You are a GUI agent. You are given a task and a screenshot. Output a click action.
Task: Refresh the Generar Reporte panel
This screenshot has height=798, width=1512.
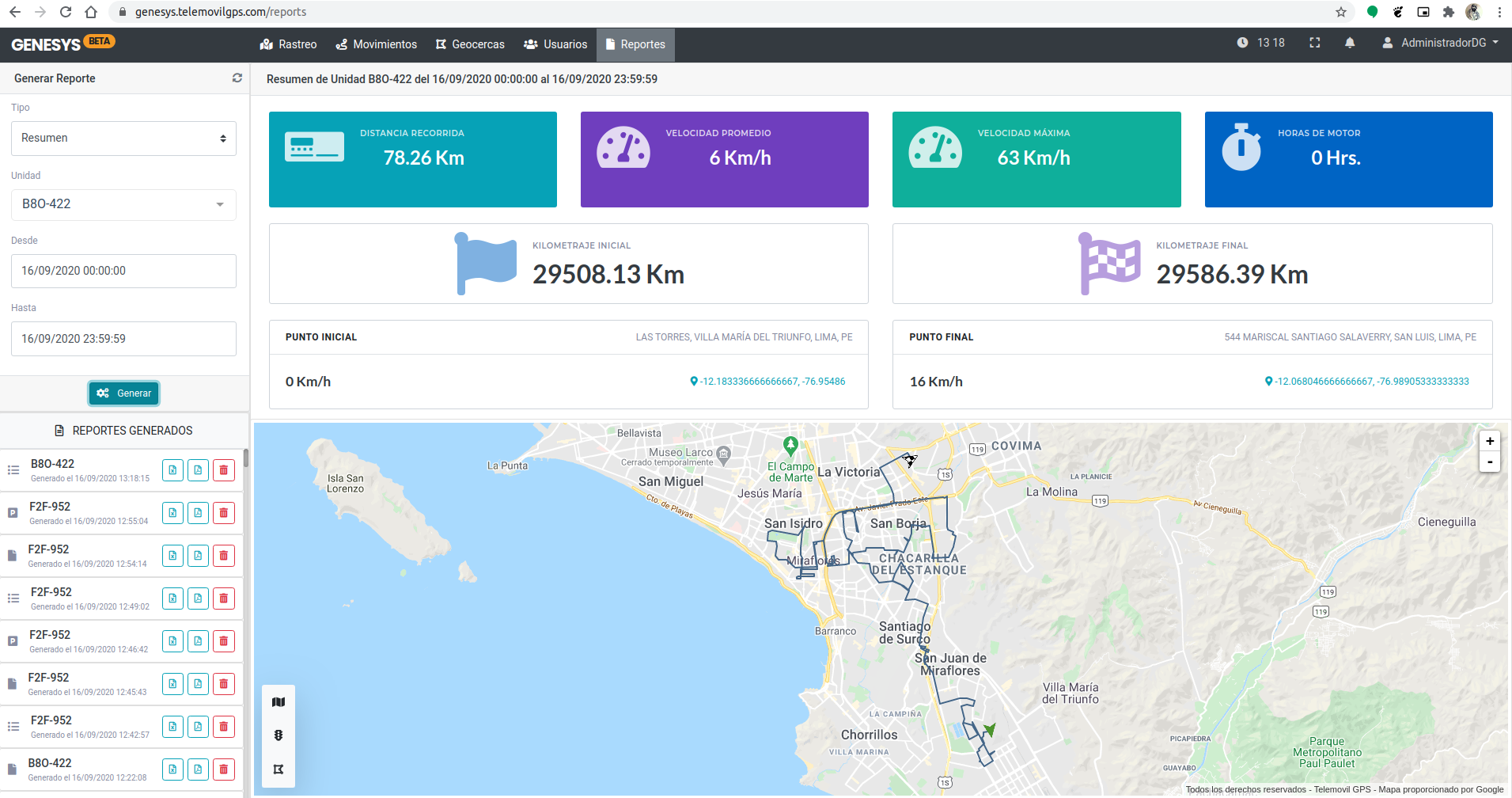pos(237,78)
